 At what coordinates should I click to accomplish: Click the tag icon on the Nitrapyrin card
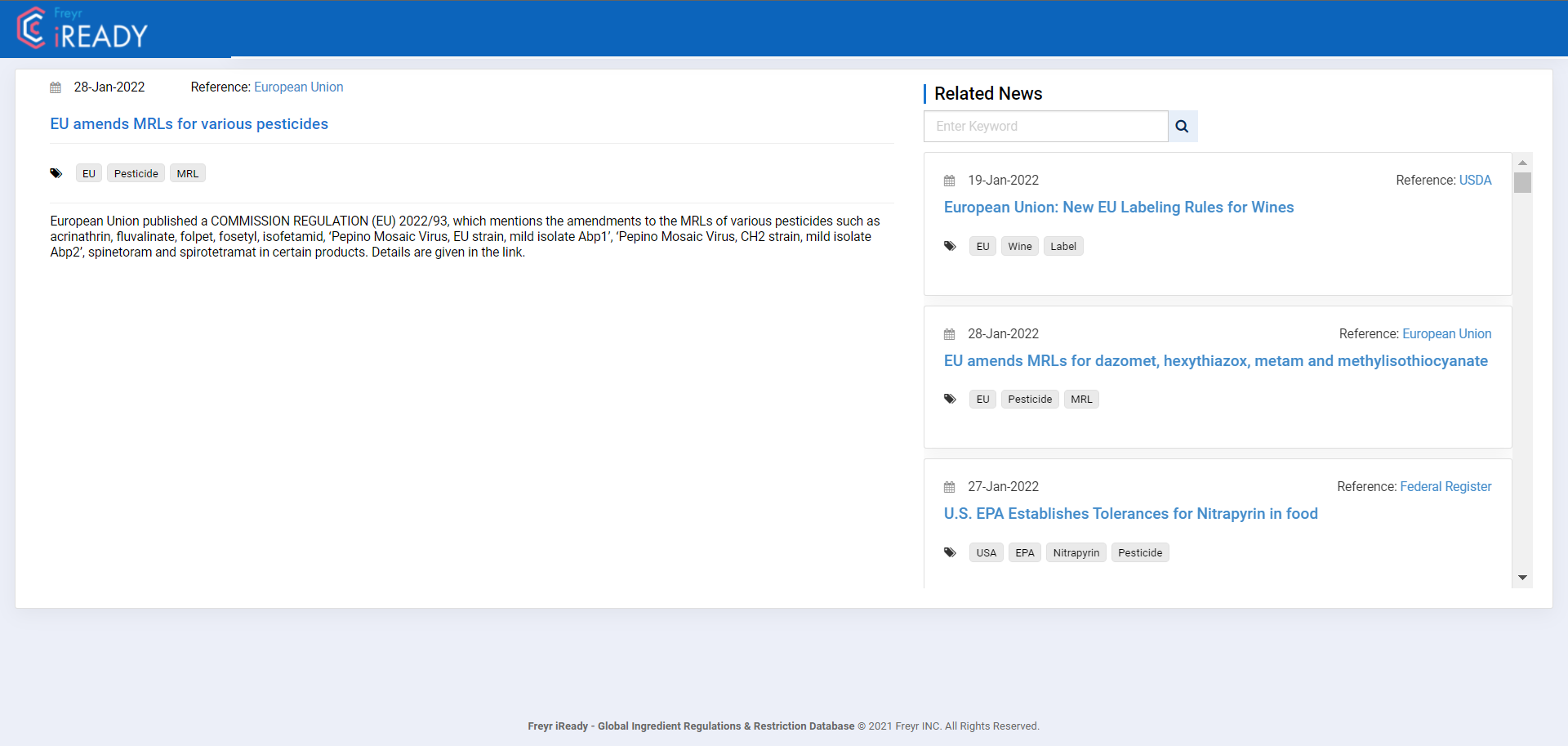[x=950, y=552]
